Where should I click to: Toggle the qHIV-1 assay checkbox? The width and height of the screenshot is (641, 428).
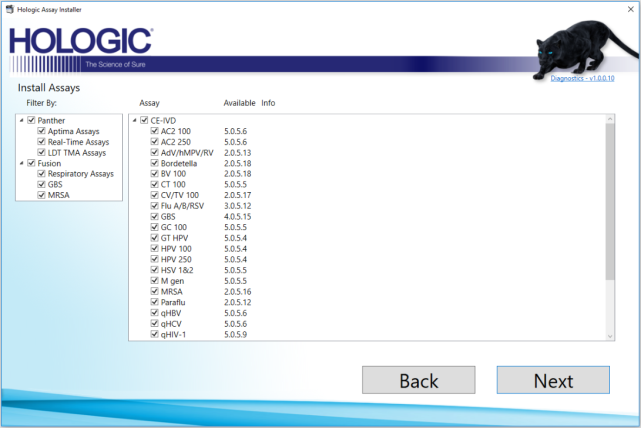point(155,334)
